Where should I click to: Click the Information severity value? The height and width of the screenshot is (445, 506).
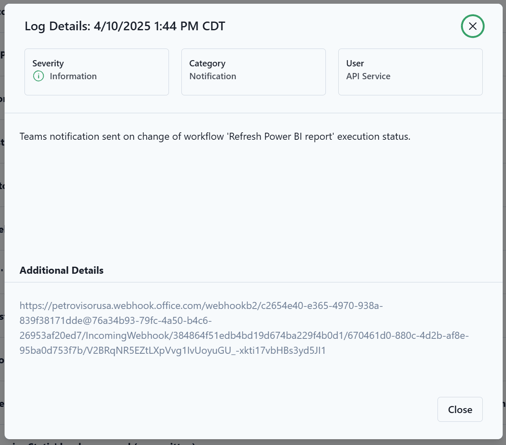tap(73, 76)
